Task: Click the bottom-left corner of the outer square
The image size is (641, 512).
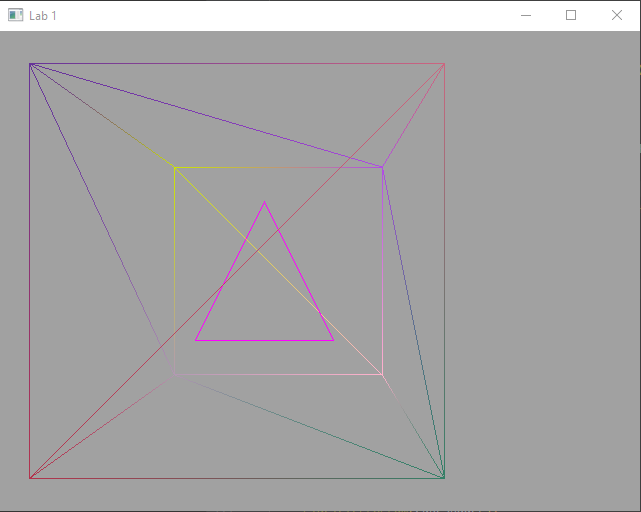Action: (30, 478)
